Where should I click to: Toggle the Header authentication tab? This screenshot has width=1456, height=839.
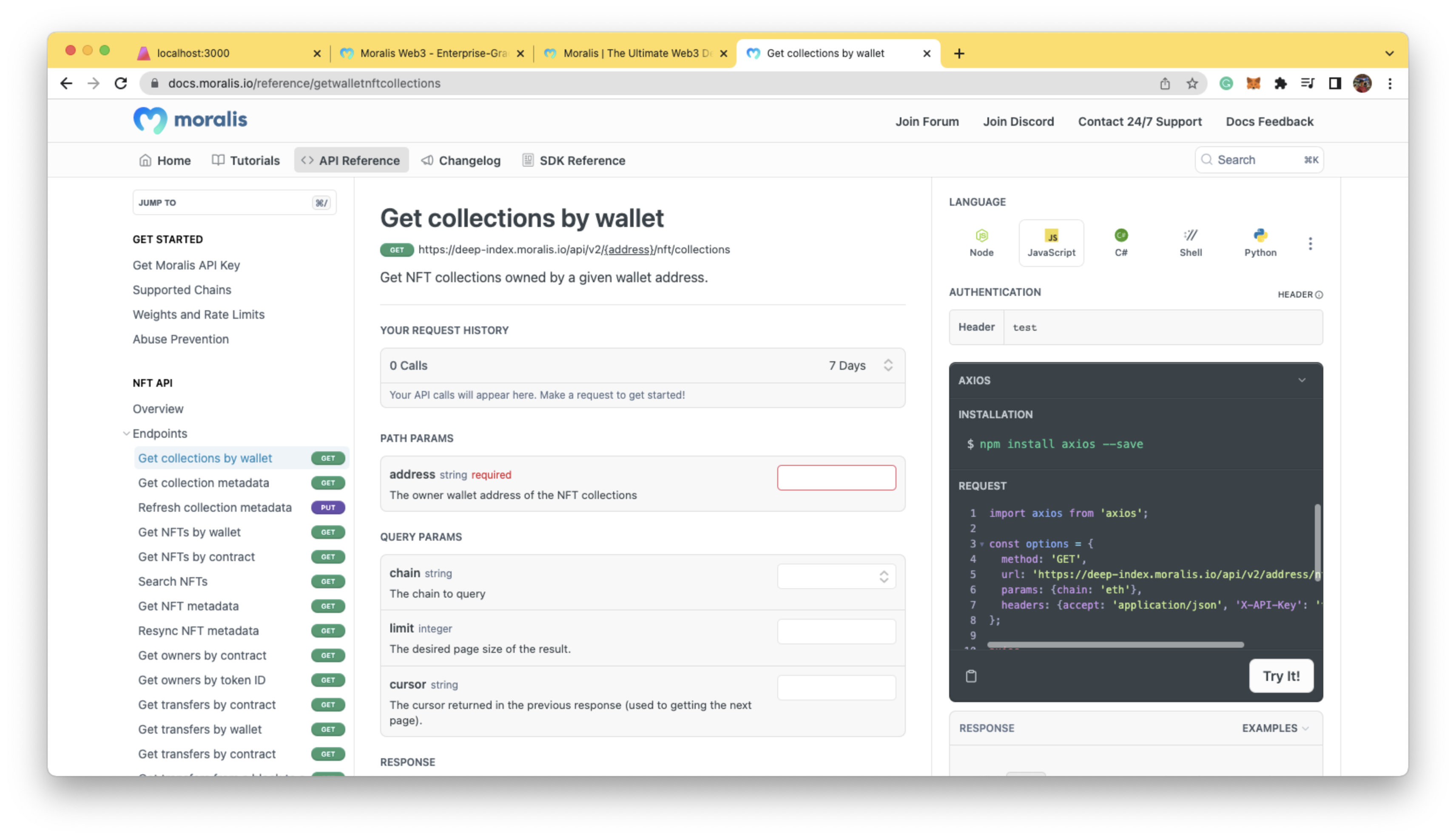(x=976, y=327)
